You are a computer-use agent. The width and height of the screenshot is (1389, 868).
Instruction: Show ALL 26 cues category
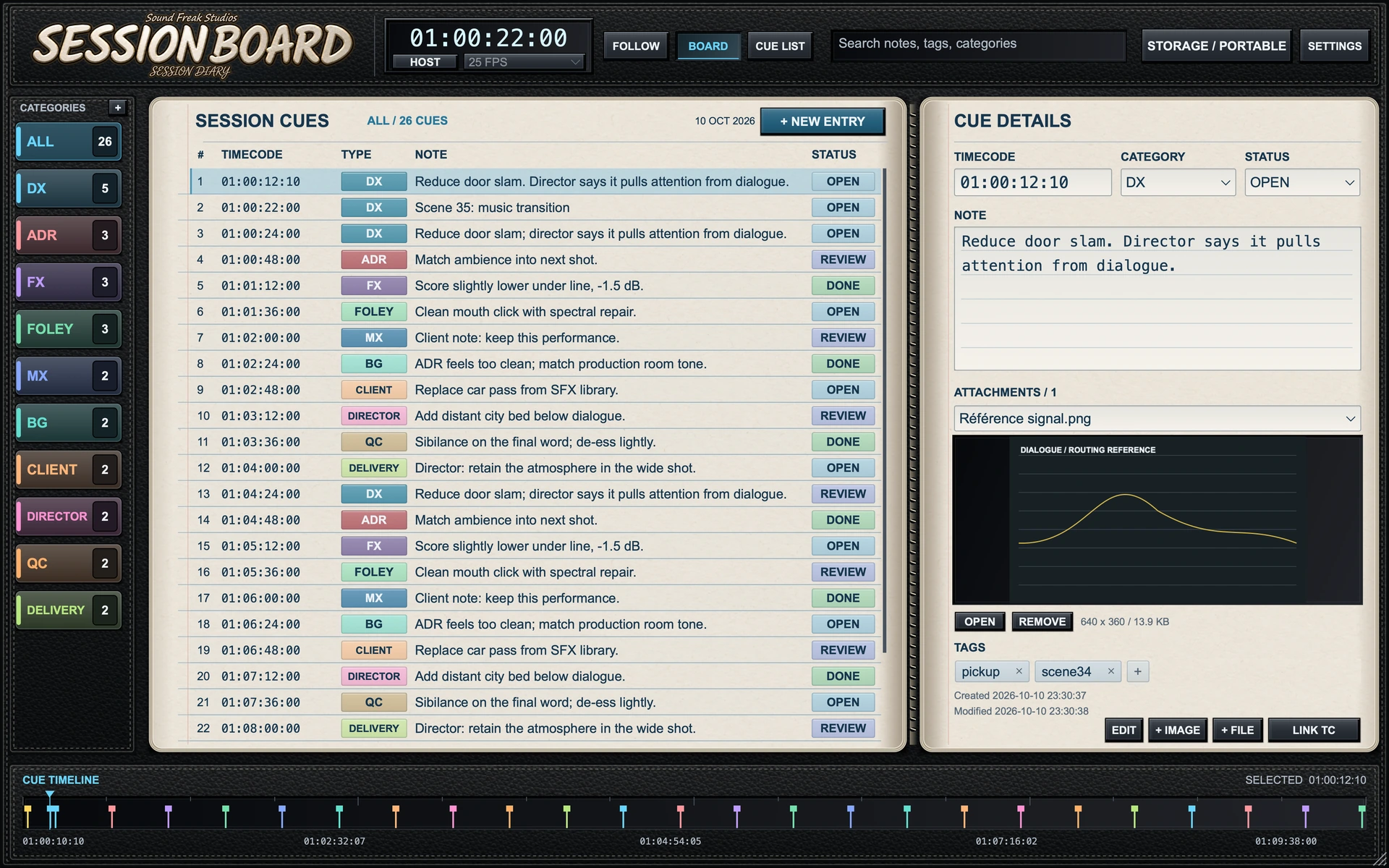68,142
